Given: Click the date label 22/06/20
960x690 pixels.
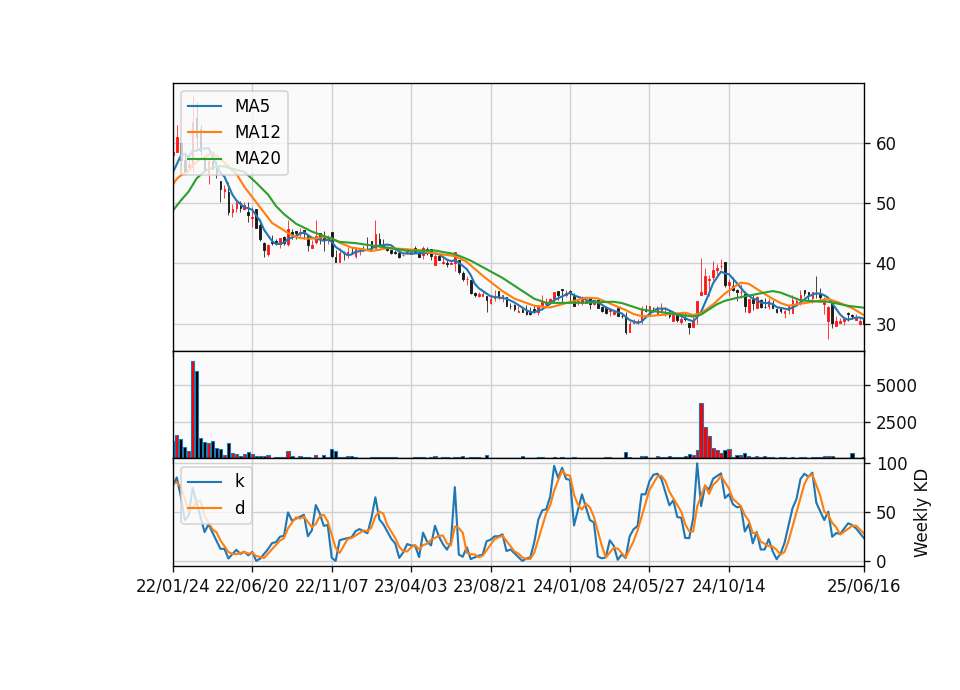Looking at the screenshot, I should 252,586.
